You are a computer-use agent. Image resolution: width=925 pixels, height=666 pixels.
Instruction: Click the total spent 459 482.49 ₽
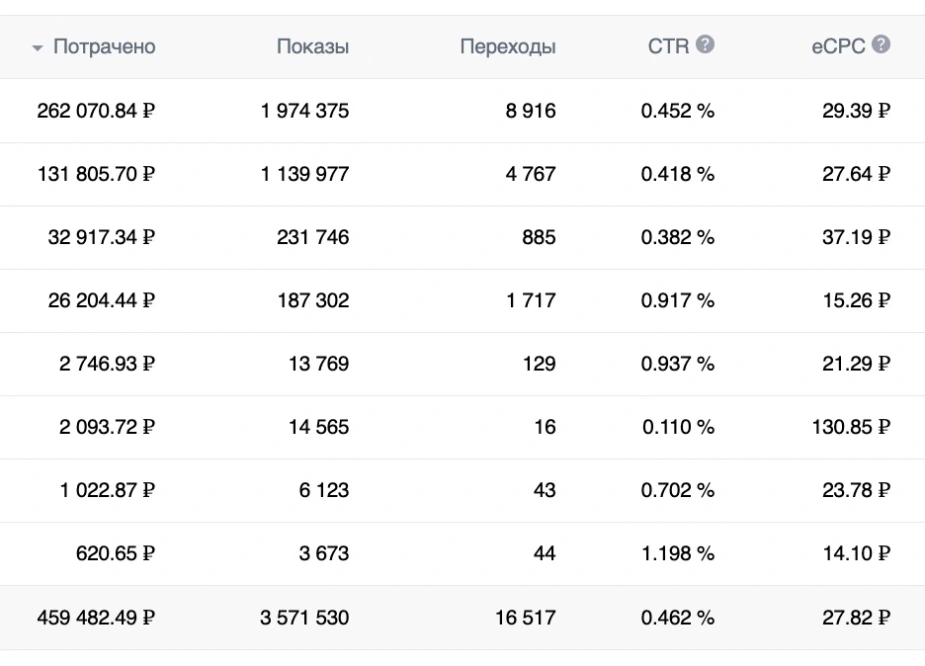[96, 618]
